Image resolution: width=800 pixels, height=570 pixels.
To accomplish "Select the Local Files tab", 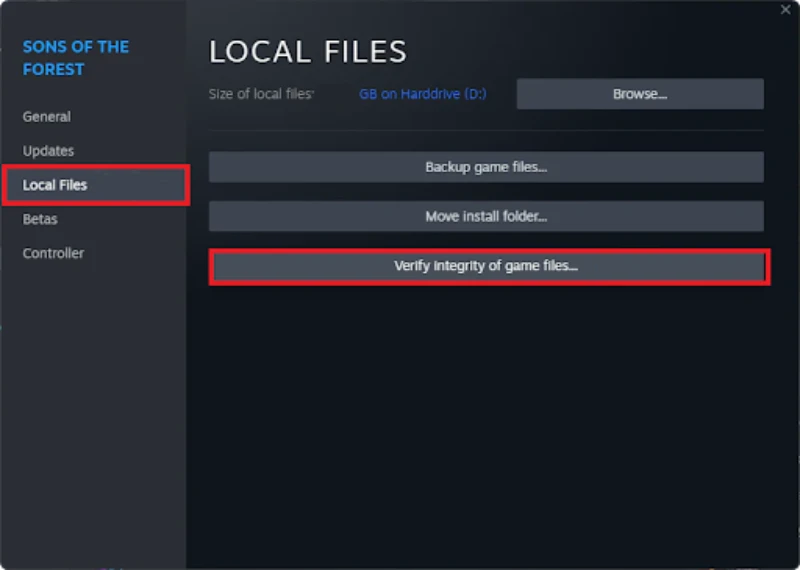I will (x=95, y=185).
